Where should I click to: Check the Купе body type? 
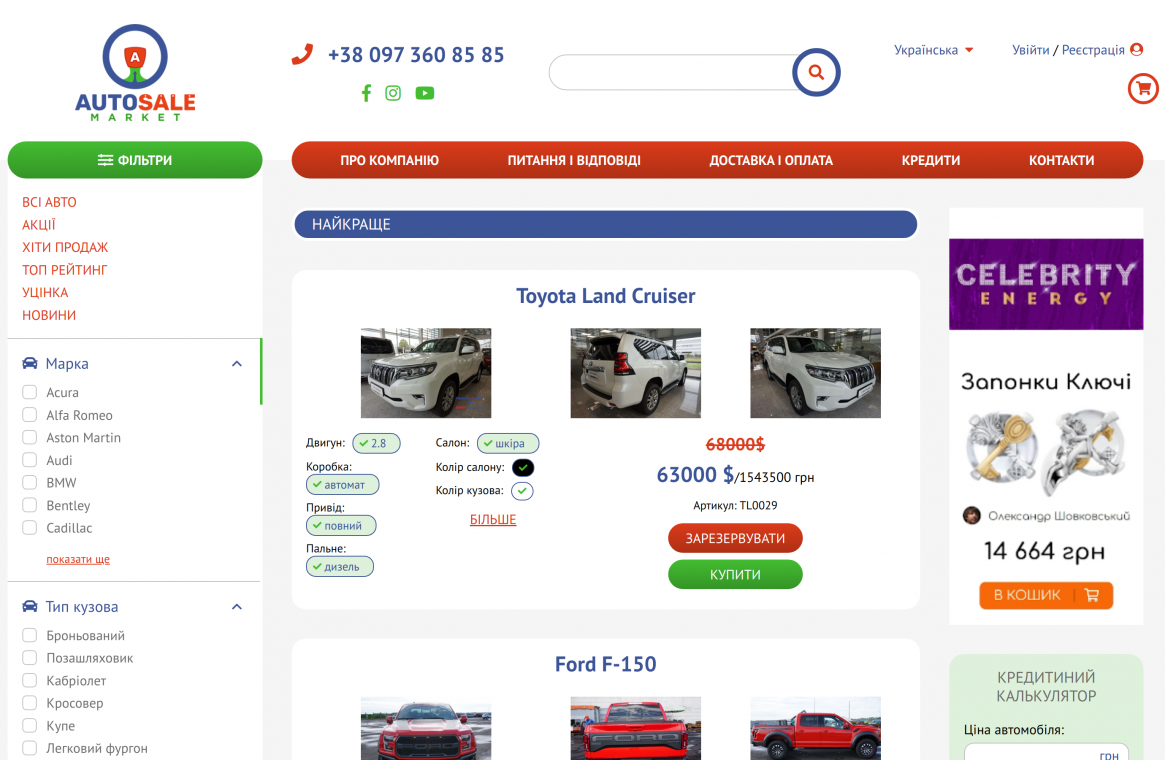[30, 725]
